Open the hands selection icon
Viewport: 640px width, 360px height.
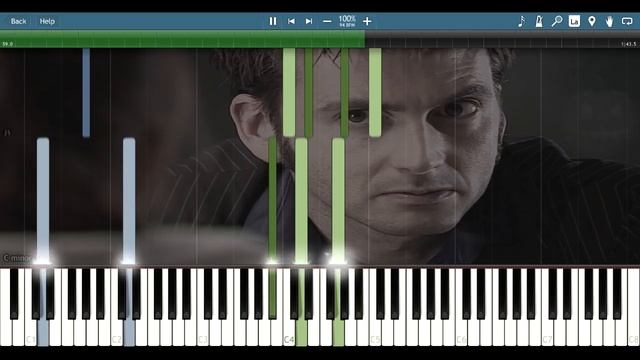609,21
